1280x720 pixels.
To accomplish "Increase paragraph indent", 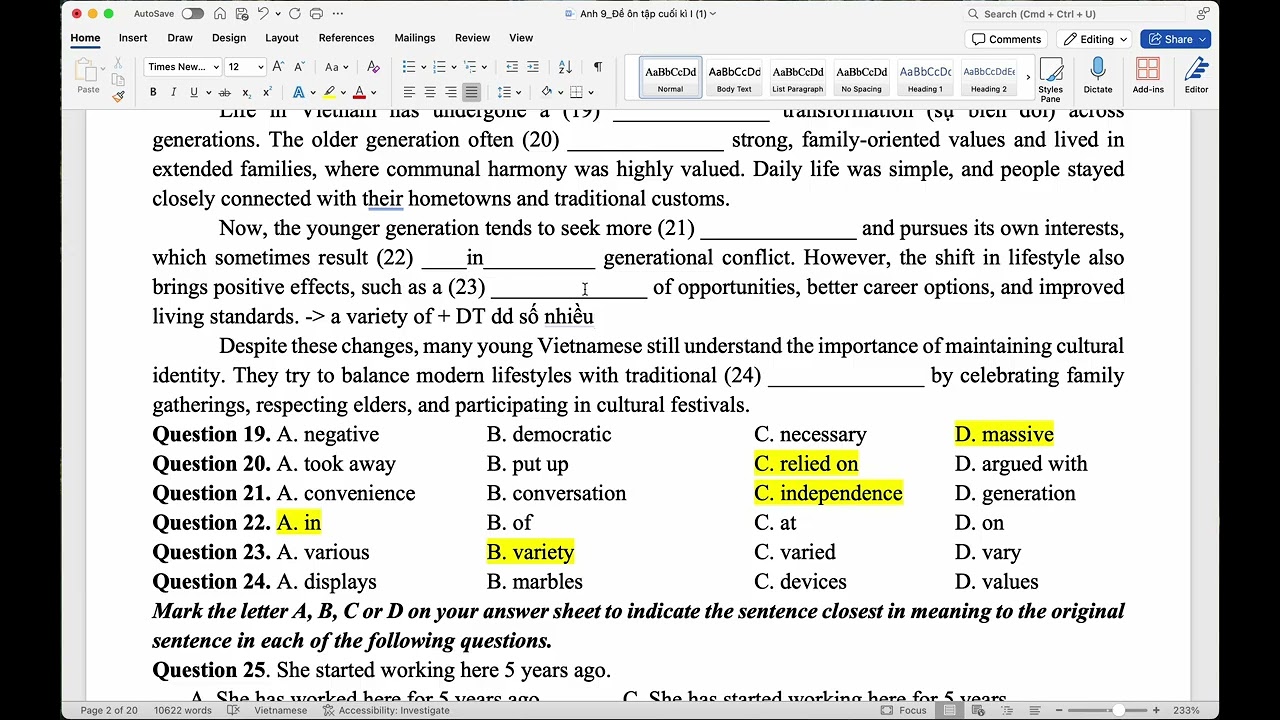I will pyautogui.click(x=533, y=67).
